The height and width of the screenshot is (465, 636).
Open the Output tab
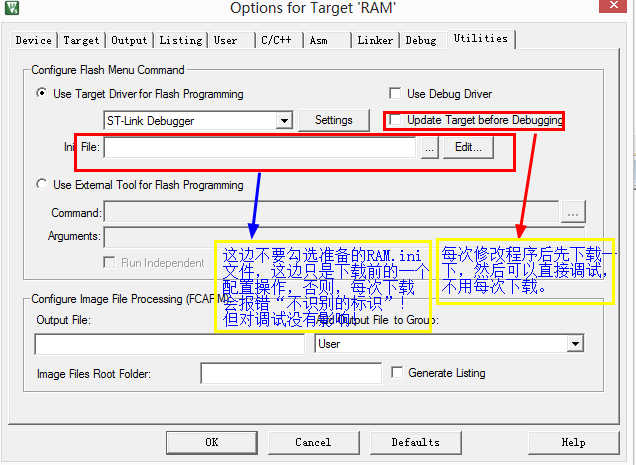coord(129,40)
